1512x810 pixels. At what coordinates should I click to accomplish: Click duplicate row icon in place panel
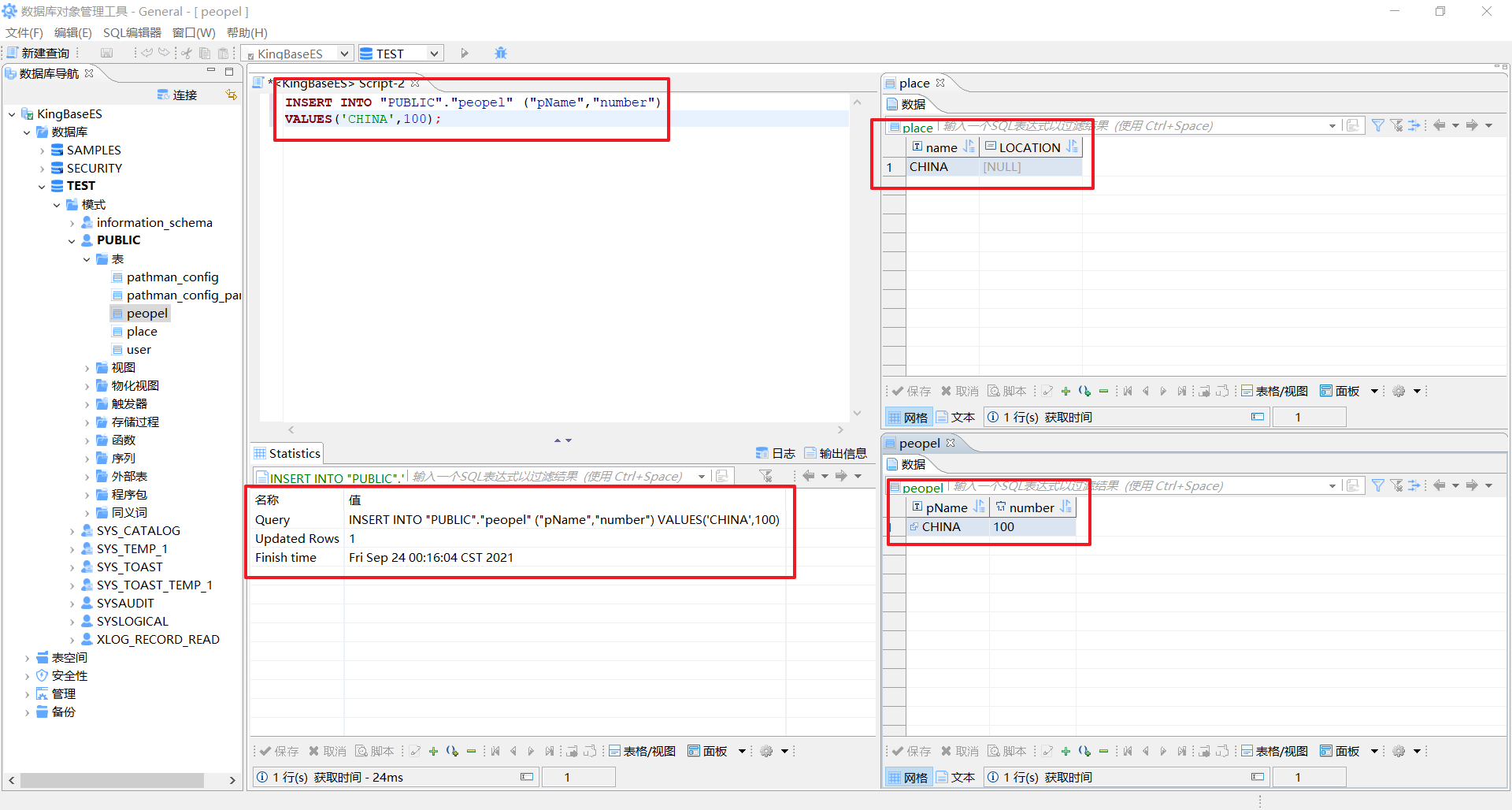pos(1084,392)
